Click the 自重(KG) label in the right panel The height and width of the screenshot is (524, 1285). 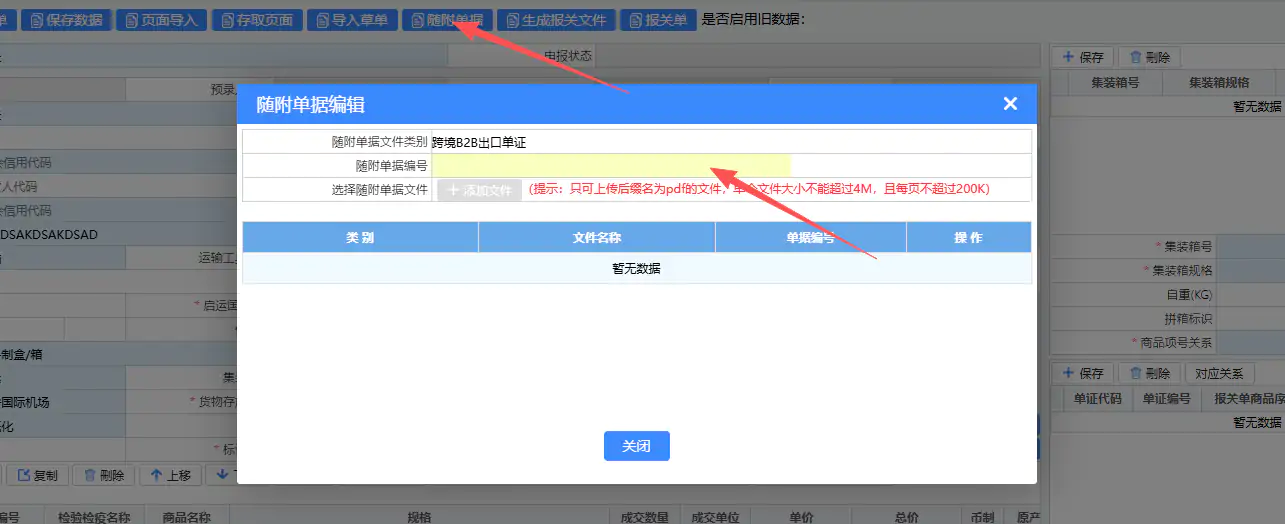(1189, 295)
